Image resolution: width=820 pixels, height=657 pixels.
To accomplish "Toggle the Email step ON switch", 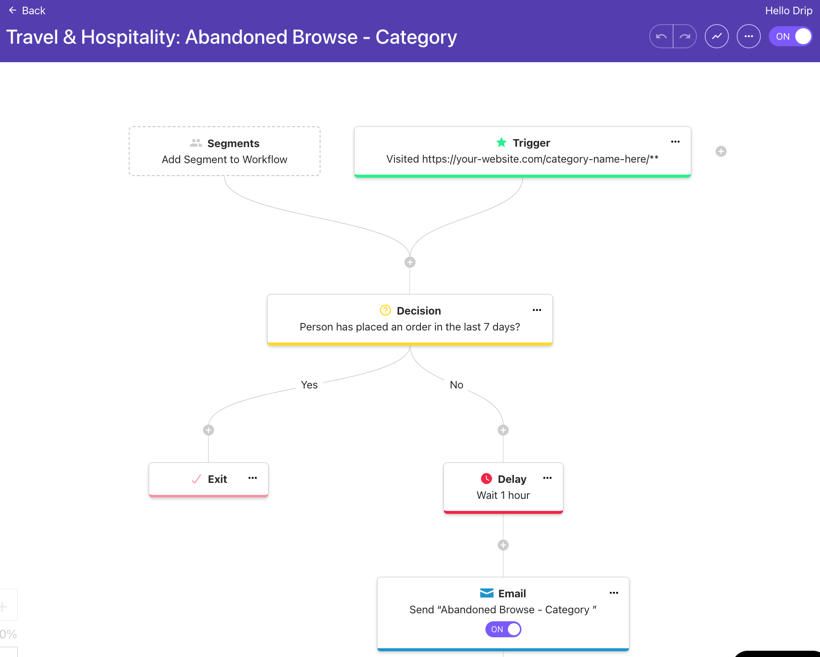I will [x=503, y=629].
